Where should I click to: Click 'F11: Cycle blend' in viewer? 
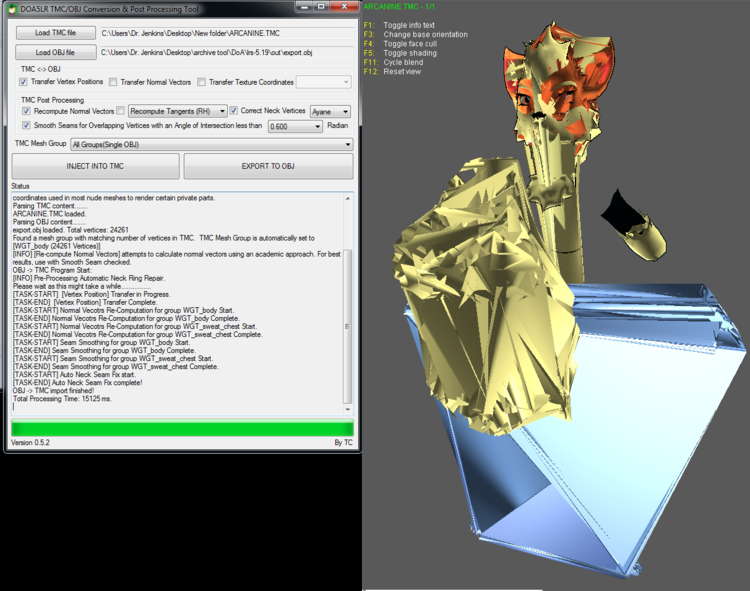click(x=393, y=62)
